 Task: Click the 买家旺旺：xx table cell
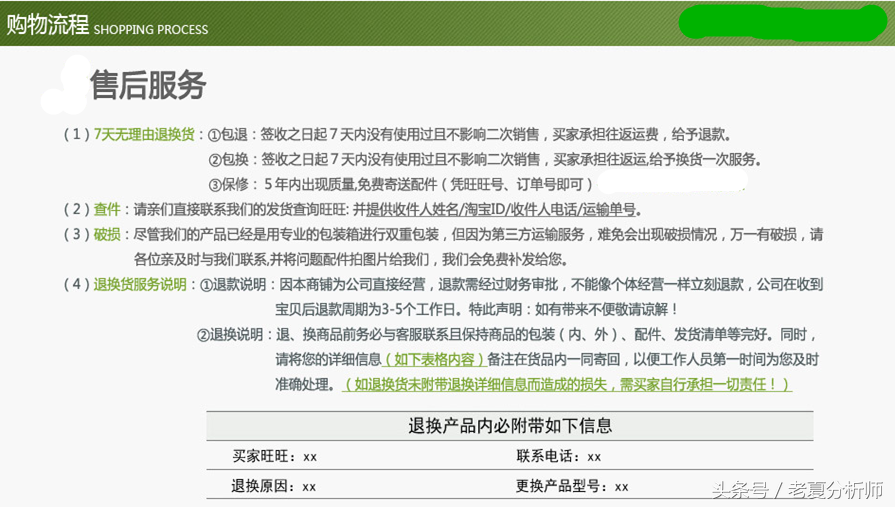[x=274, y=456]
